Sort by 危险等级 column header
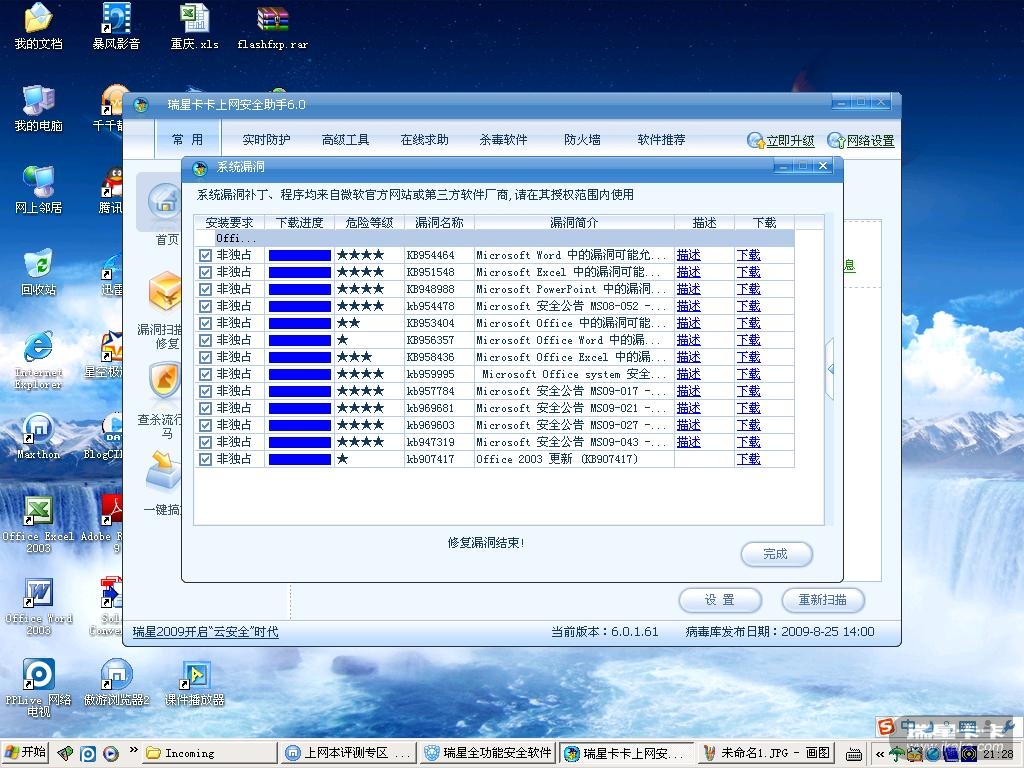This screenshot has height=768, width=1024. pos(369,222)
